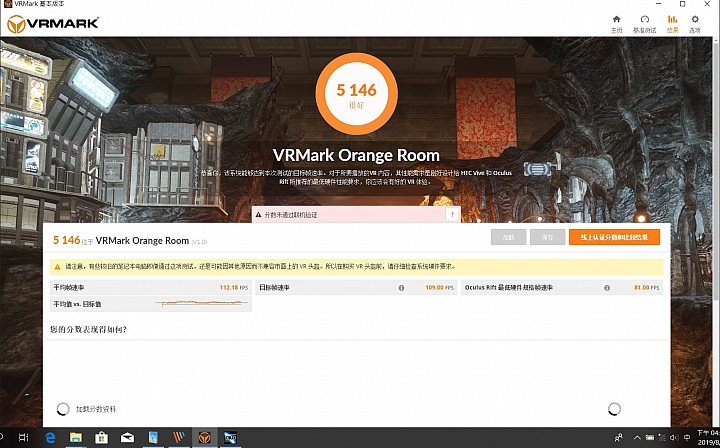Click the '5 146' score in the results panel header
The image size is (720, 448).
pyautogui.click(x=67, y=241)
